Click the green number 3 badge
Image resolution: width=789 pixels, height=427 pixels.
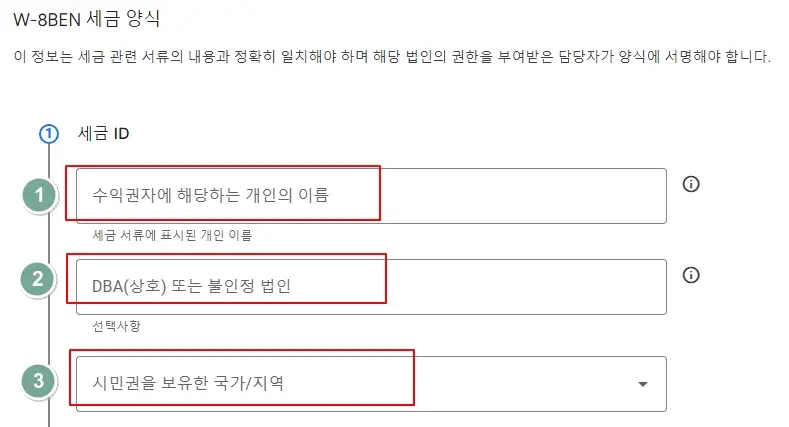(x=39, y=381)
